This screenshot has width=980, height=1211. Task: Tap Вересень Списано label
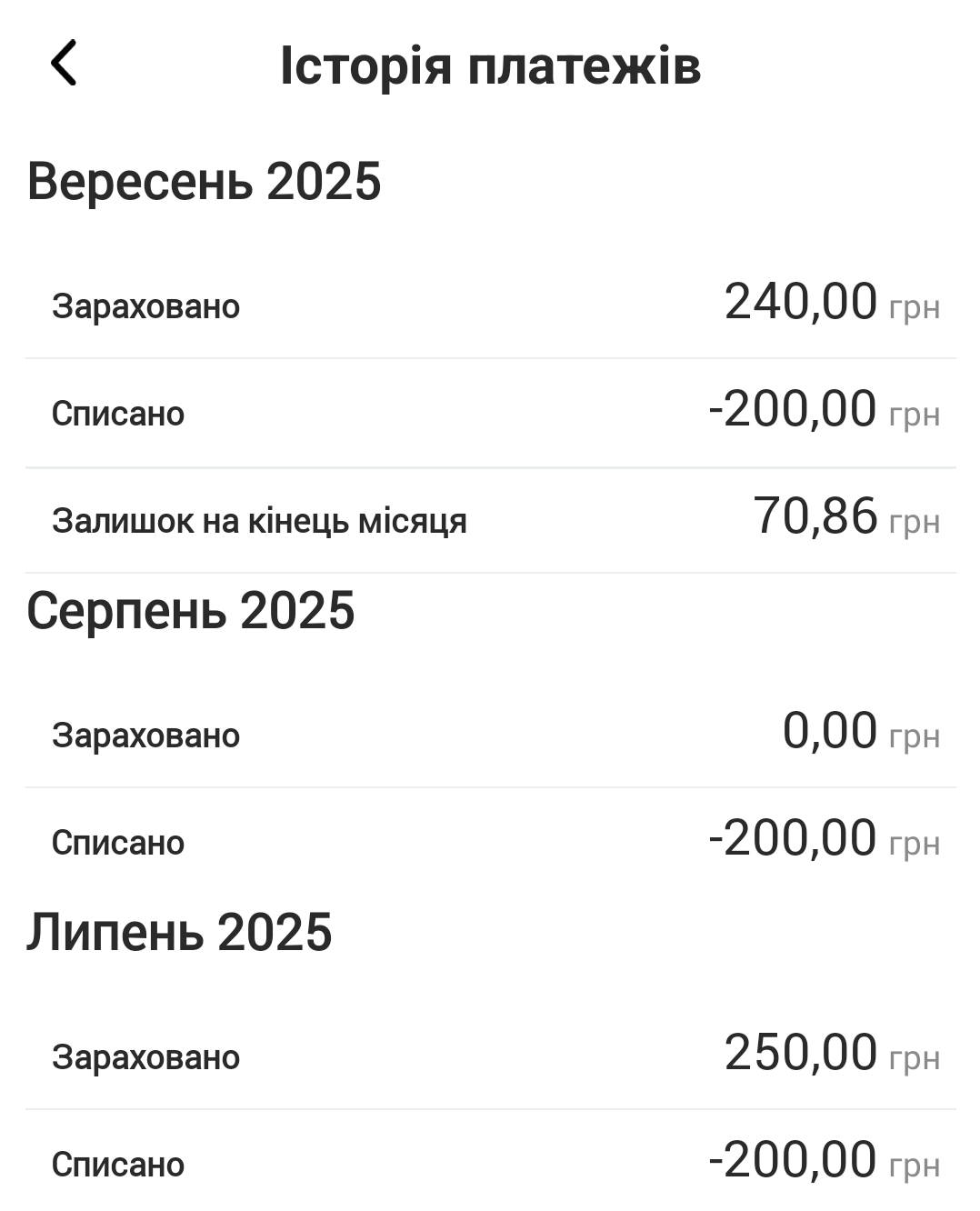coord(118,414)
